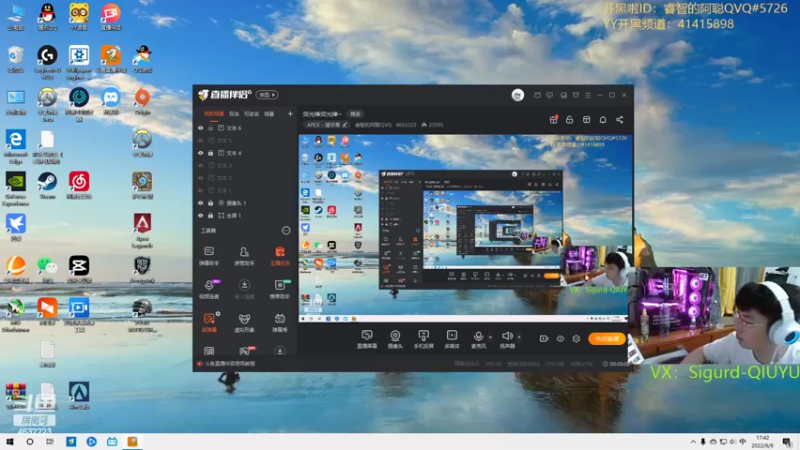Screen dimensions: 800x450
Task: Toggle the lock on 全屏 1 layer
Action: tap(210, 215)
